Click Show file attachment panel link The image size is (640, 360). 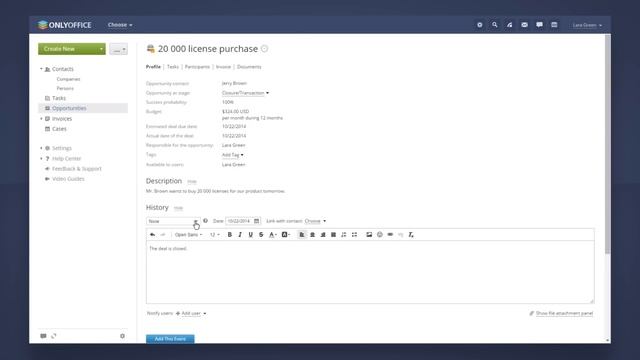564,313
